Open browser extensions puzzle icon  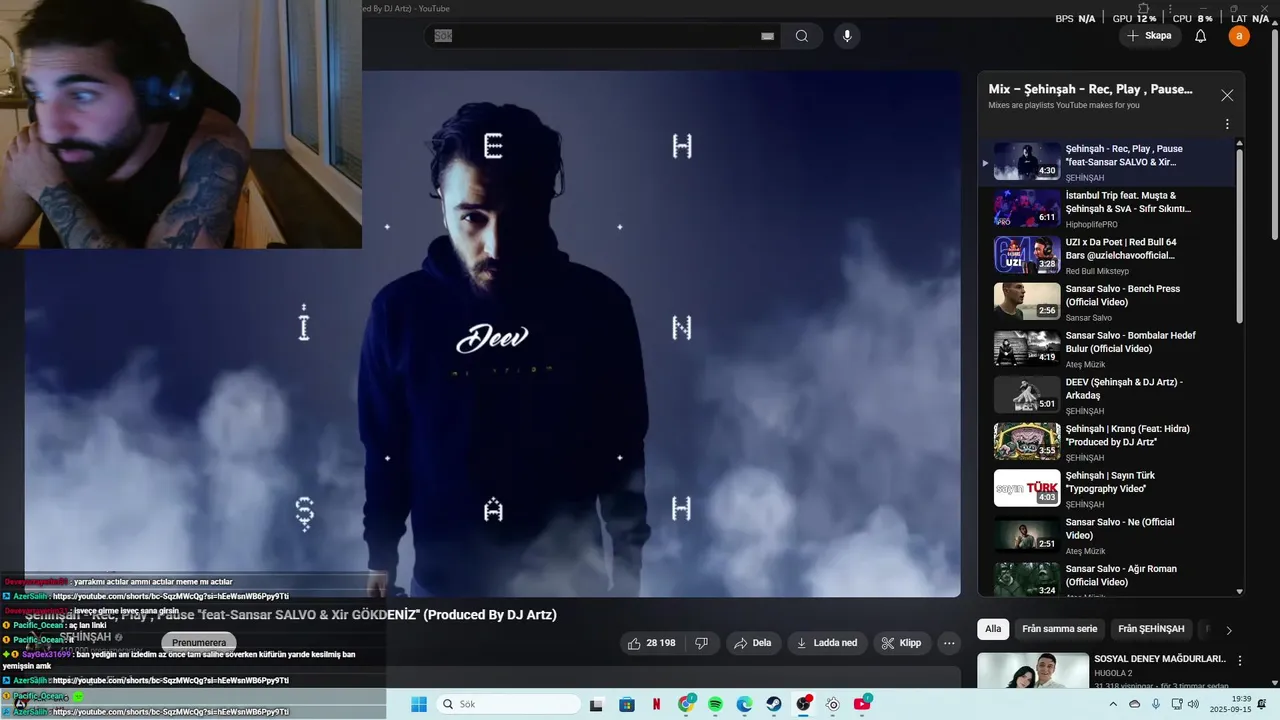click(x=1144, y=8)
